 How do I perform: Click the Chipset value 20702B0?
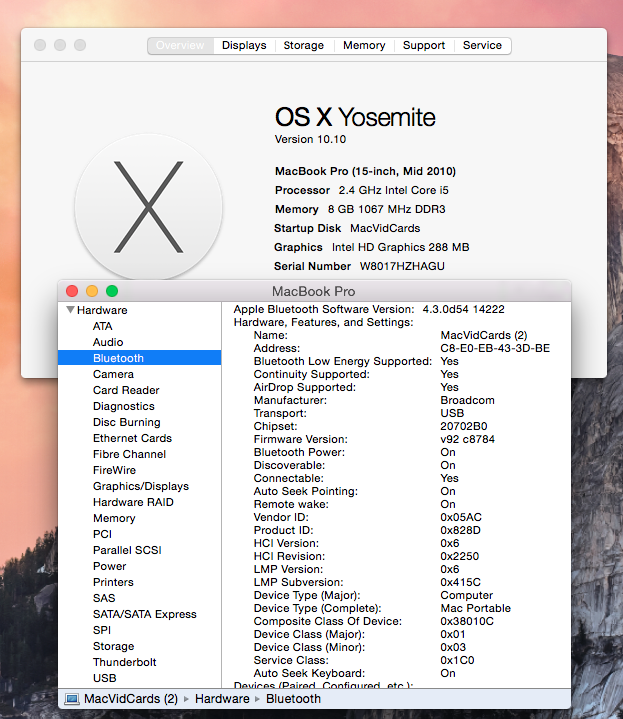pyautogui.click(x=464, y=426)
